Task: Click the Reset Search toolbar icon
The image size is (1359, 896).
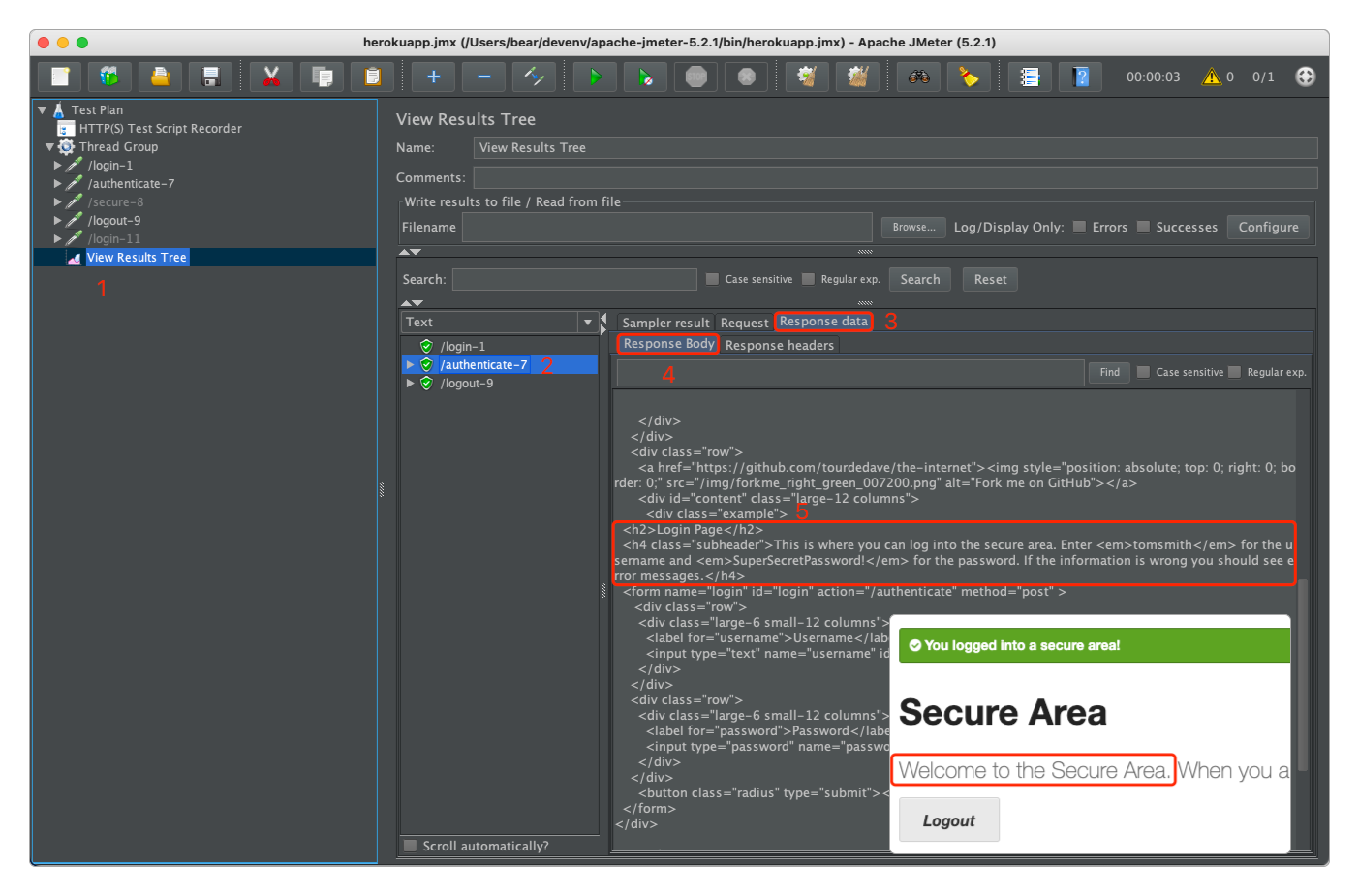Action: click(969, 77)
